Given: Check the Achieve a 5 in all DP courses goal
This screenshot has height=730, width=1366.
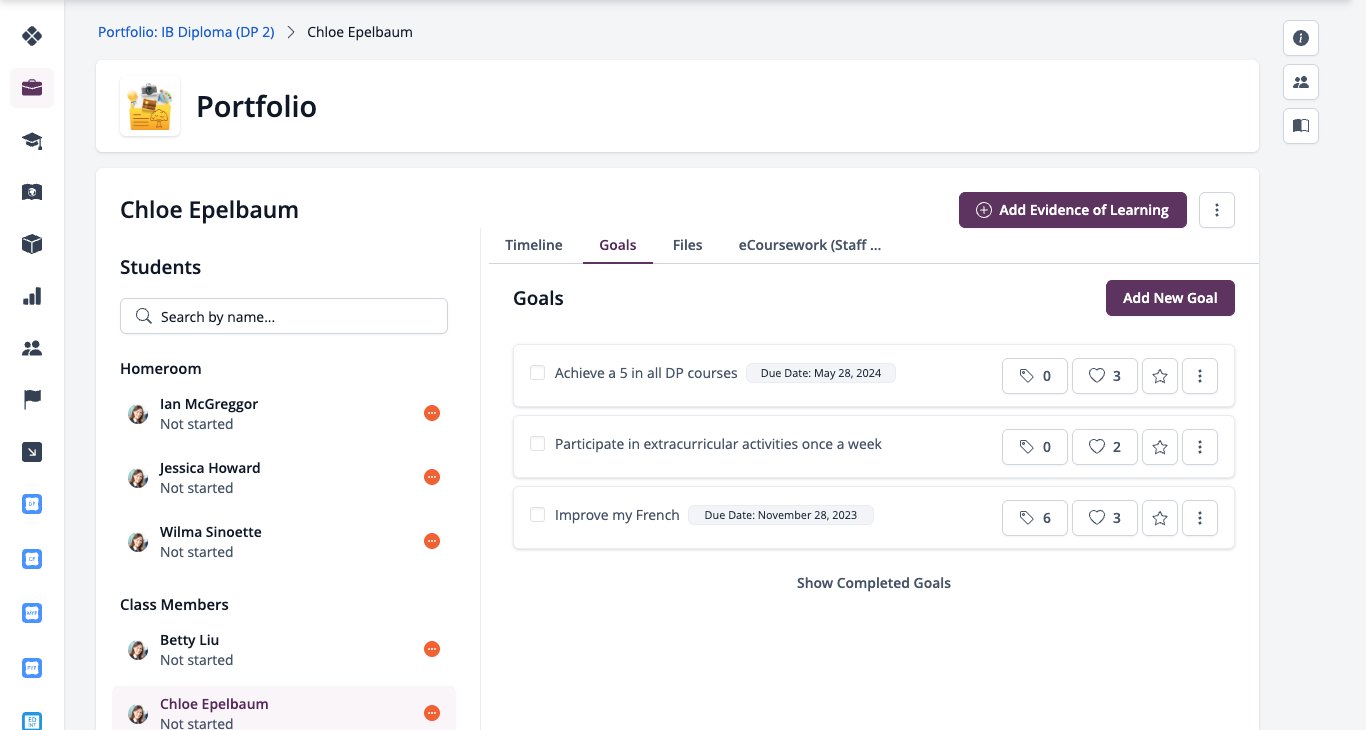Looking at the screenshot, I should click(x=537, y=373).
